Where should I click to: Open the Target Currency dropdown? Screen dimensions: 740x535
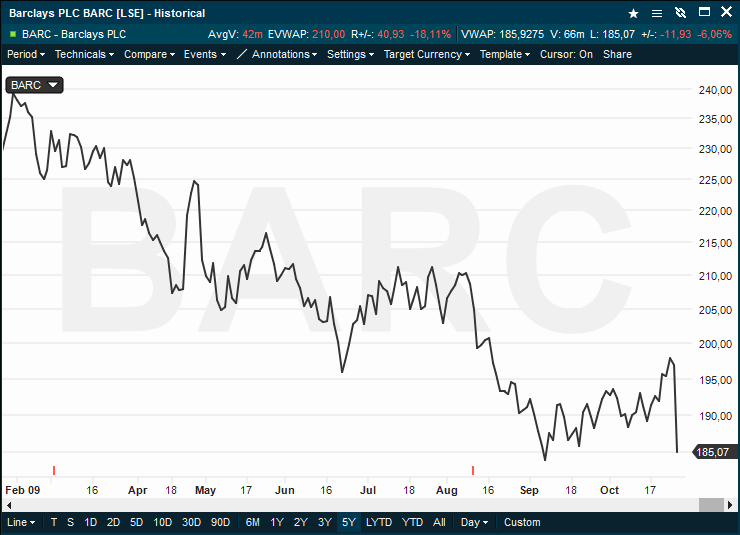click(427, 54)
